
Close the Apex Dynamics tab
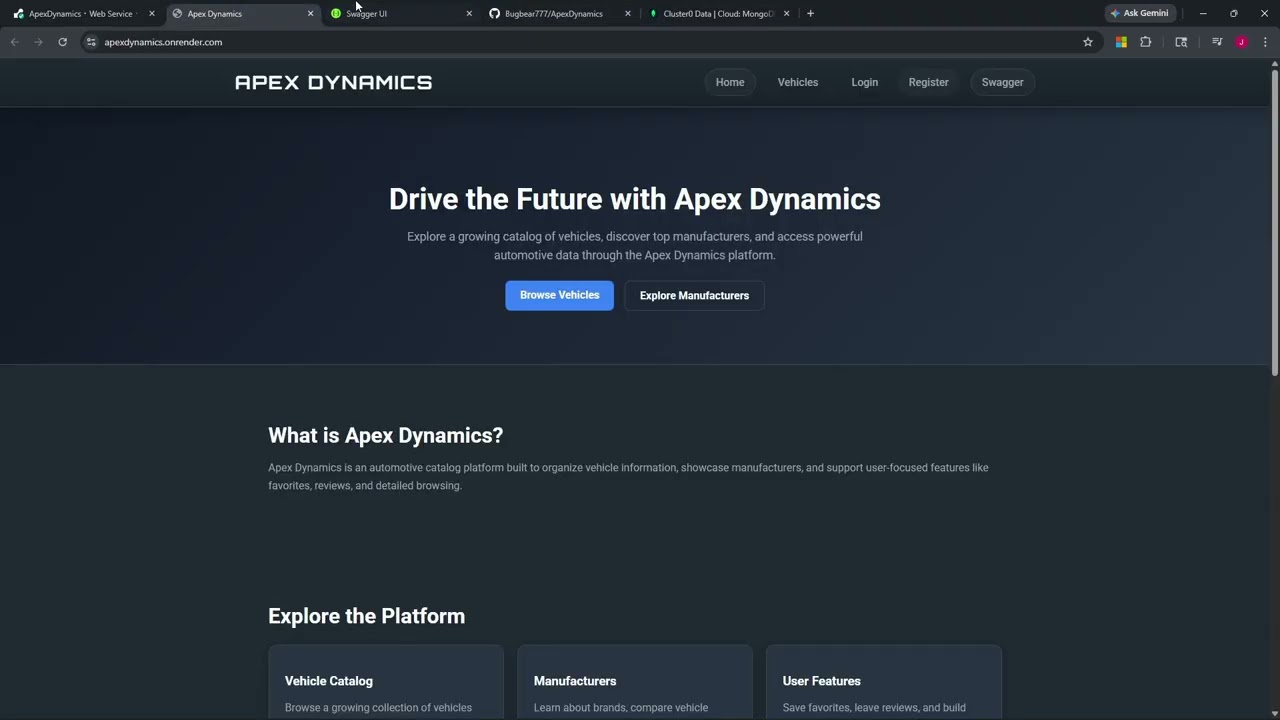(310, 14)
